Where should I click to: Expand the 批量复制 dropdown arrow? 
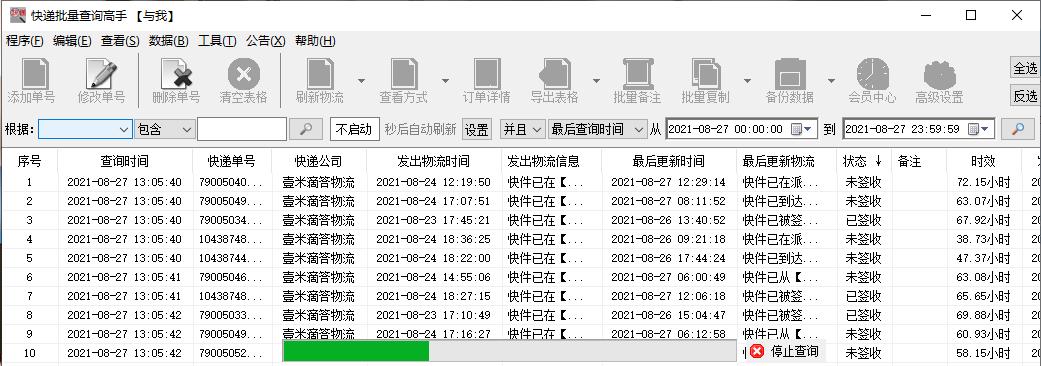(748, 80)
